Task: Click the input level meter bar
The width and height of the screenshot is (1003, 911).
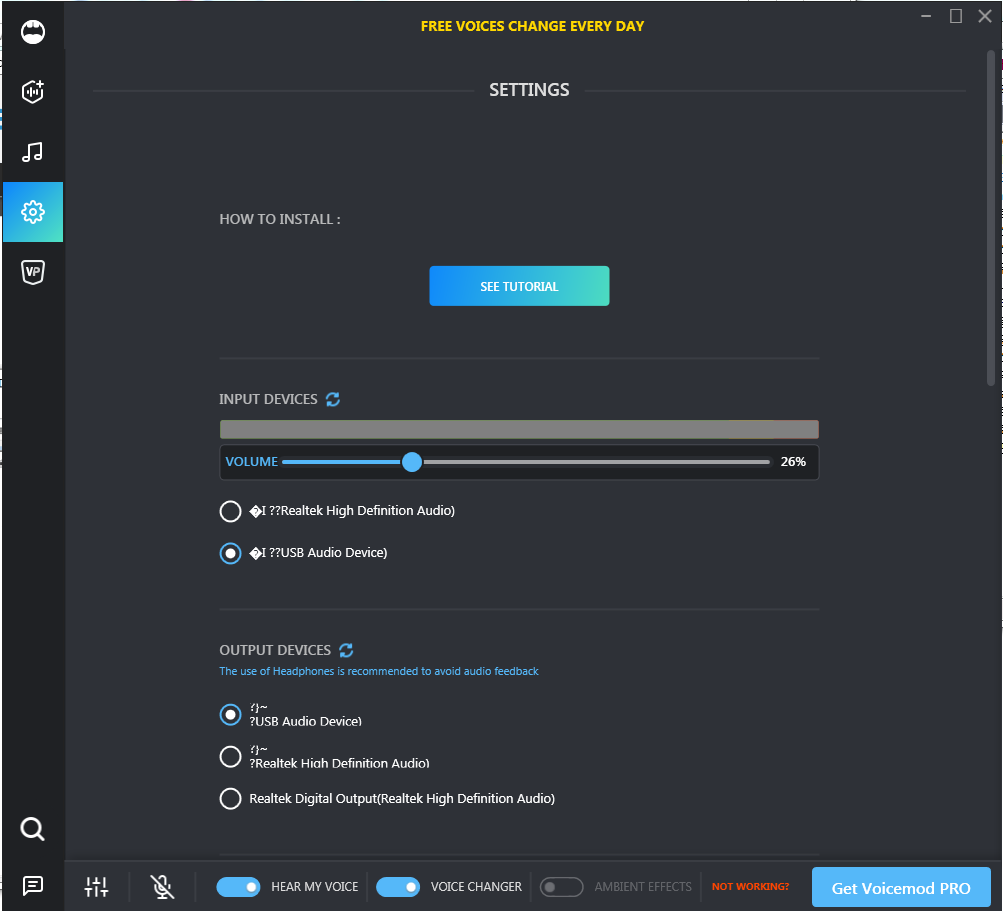Action: tap(519, 429)
